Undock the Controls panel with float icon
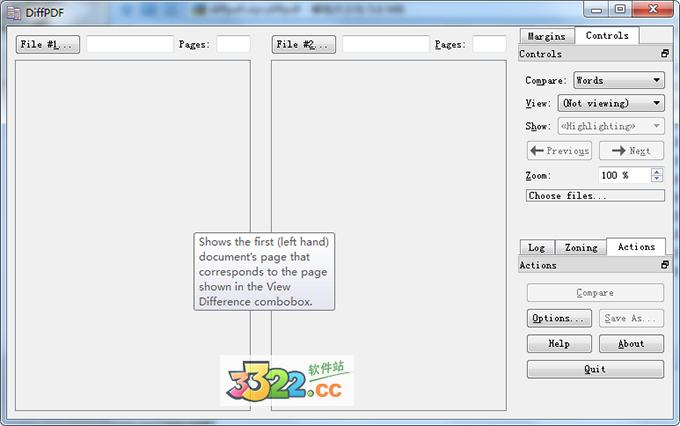The image size is (680, 426). pyautogui.click(x=664, y=54)
